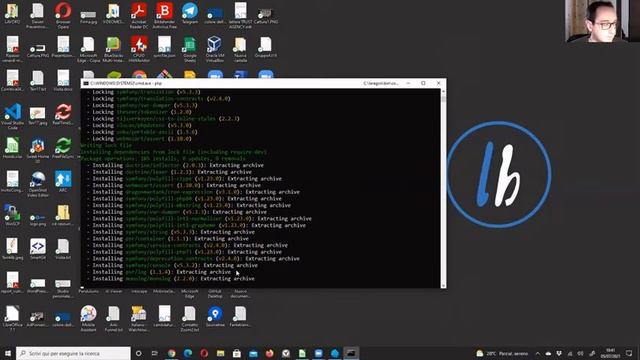This screenshot has width=640, height=360.
Task: Switch to Opera on the taskbar
Action: 204,353
